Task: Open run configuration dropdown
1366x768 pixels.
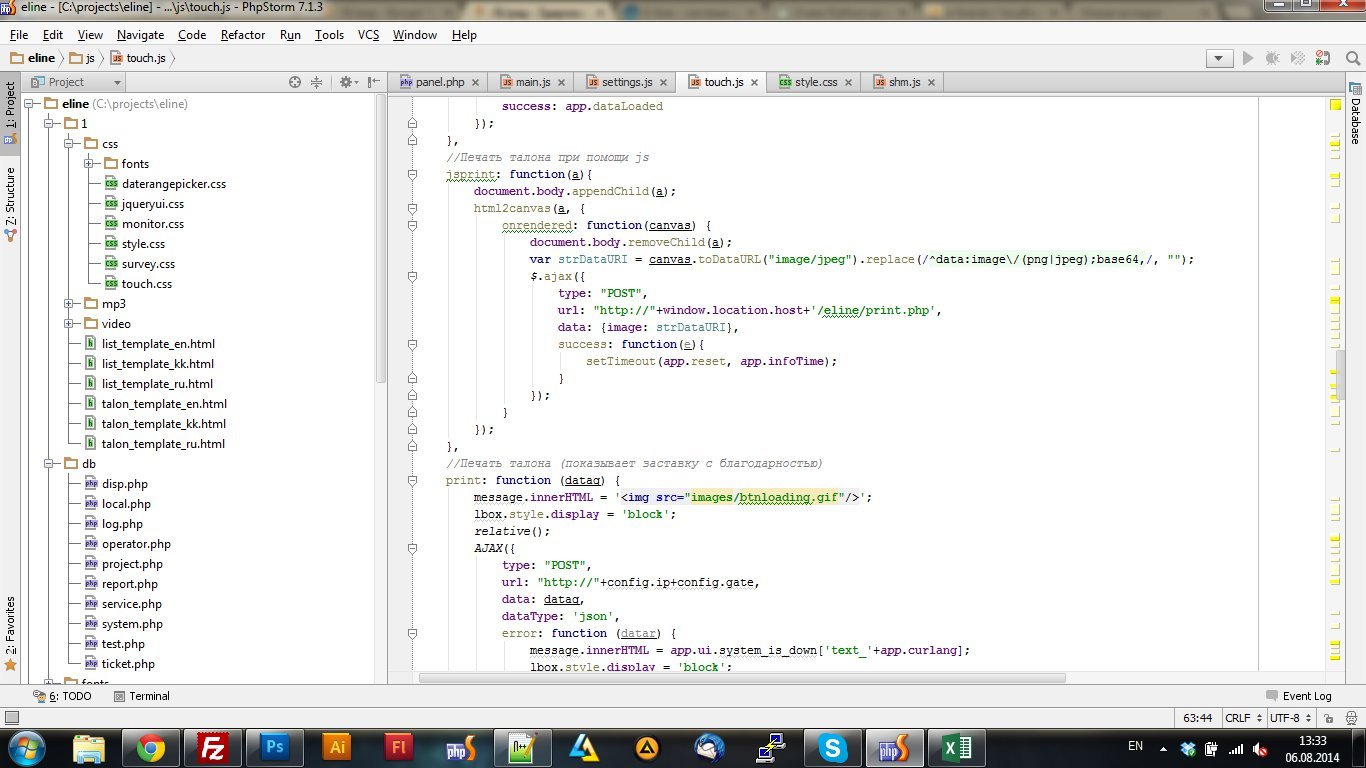Action: [x=1219, y=58]
